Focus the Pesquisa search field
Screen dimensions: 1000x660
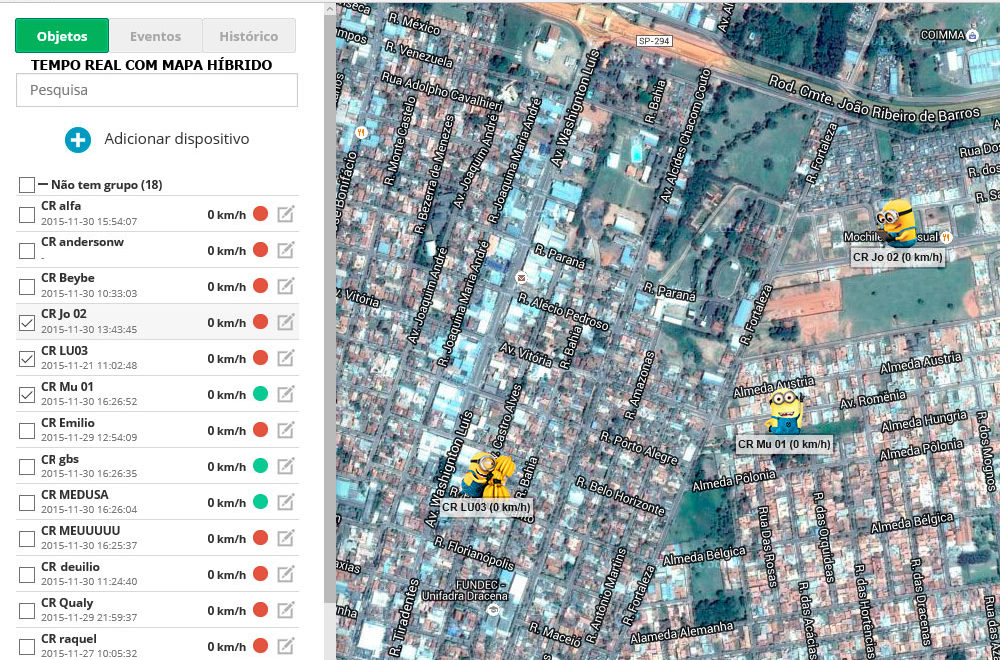(x=157, y=90)
